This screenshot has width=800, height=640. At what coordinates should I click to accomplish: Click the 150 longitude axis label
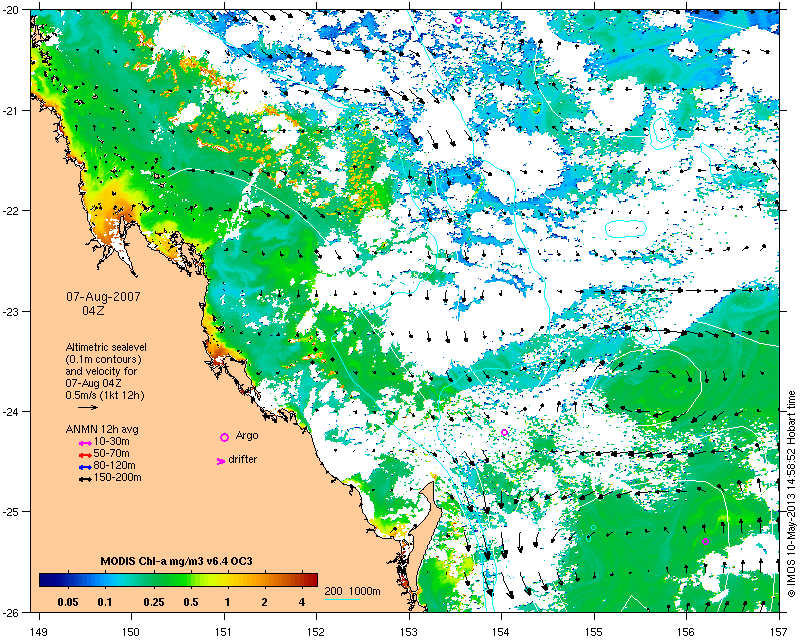tap(131, 632)
